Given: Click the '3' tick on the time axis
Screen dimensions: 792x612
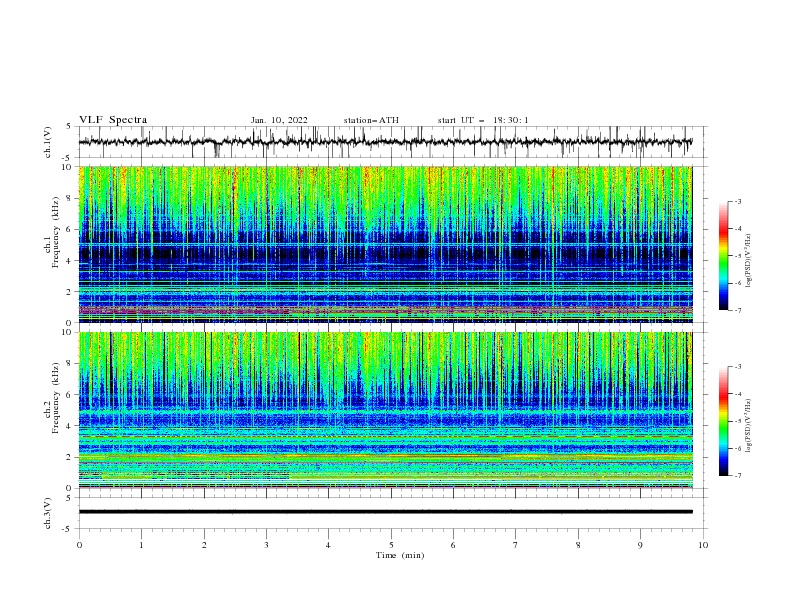Looking at the screenshot, I should (266, 545).
